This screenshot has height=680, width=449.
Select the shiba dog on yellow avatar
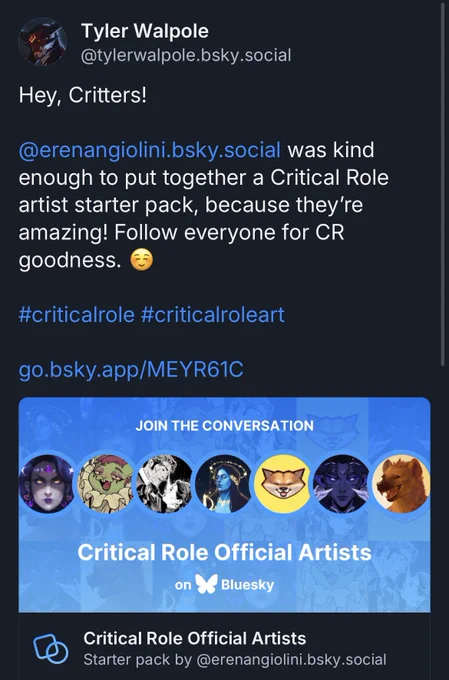282,484
